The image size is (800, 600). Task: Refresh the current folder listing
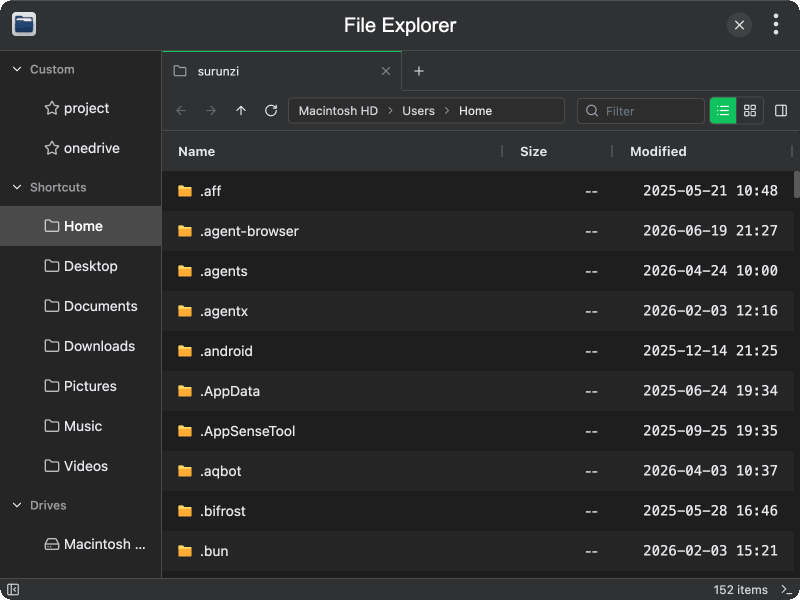click(271, 111)
